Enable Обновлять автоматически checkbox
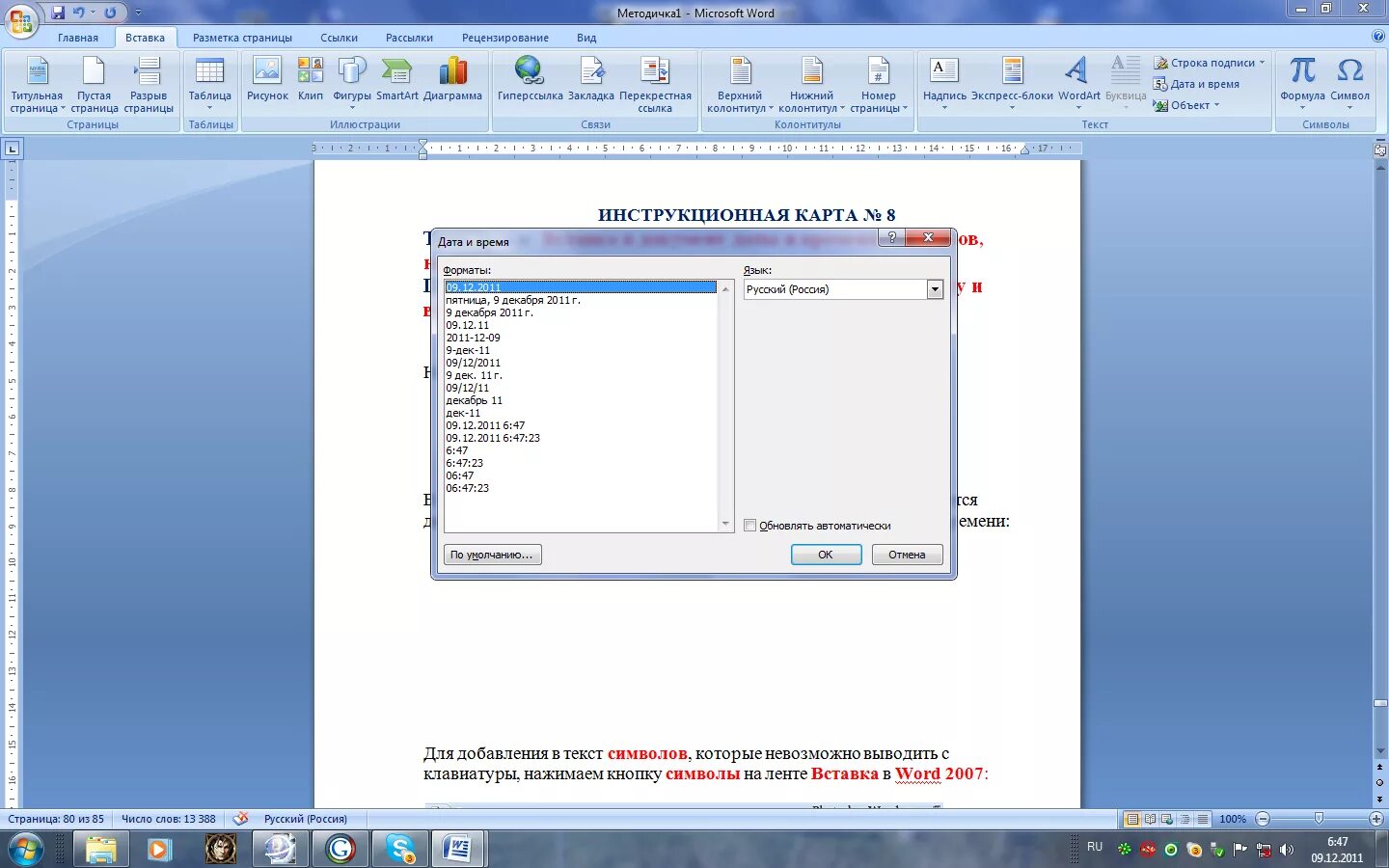Image resolution: width=1389 pixels, height=868 pixels. click(x=750, y=526)
